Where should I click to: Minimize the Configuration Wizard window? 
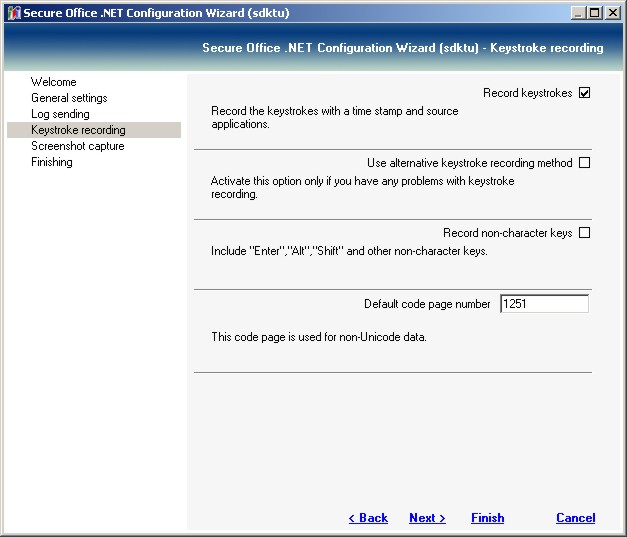580,12
